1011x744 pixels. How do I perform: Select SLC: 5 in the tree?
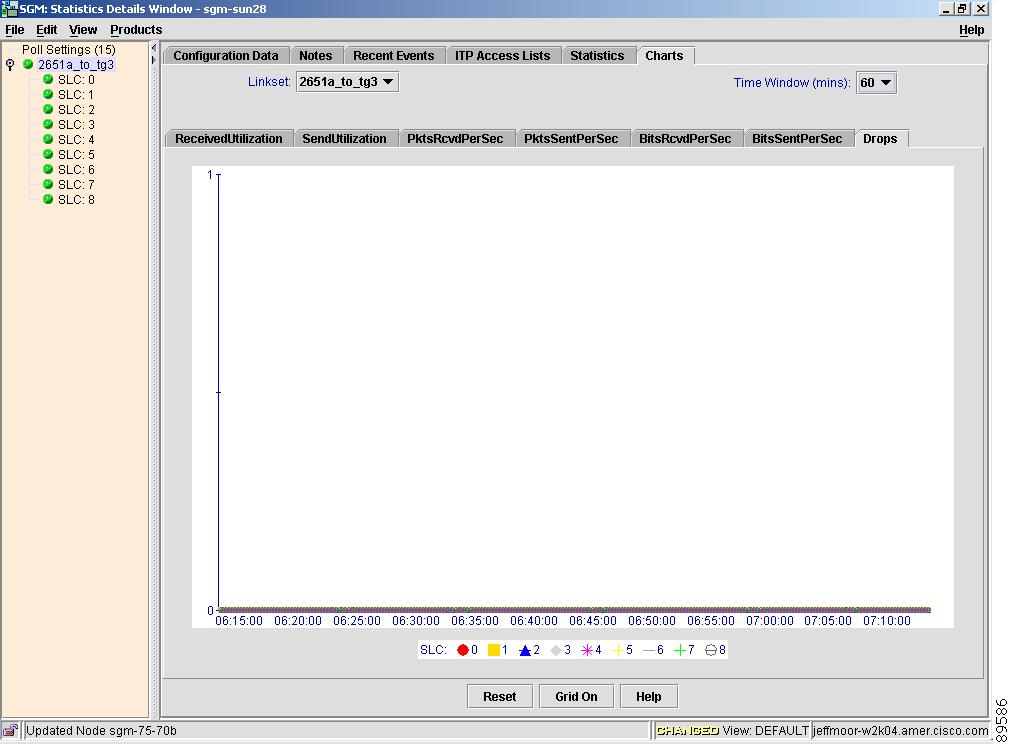[x=76, y=155]
